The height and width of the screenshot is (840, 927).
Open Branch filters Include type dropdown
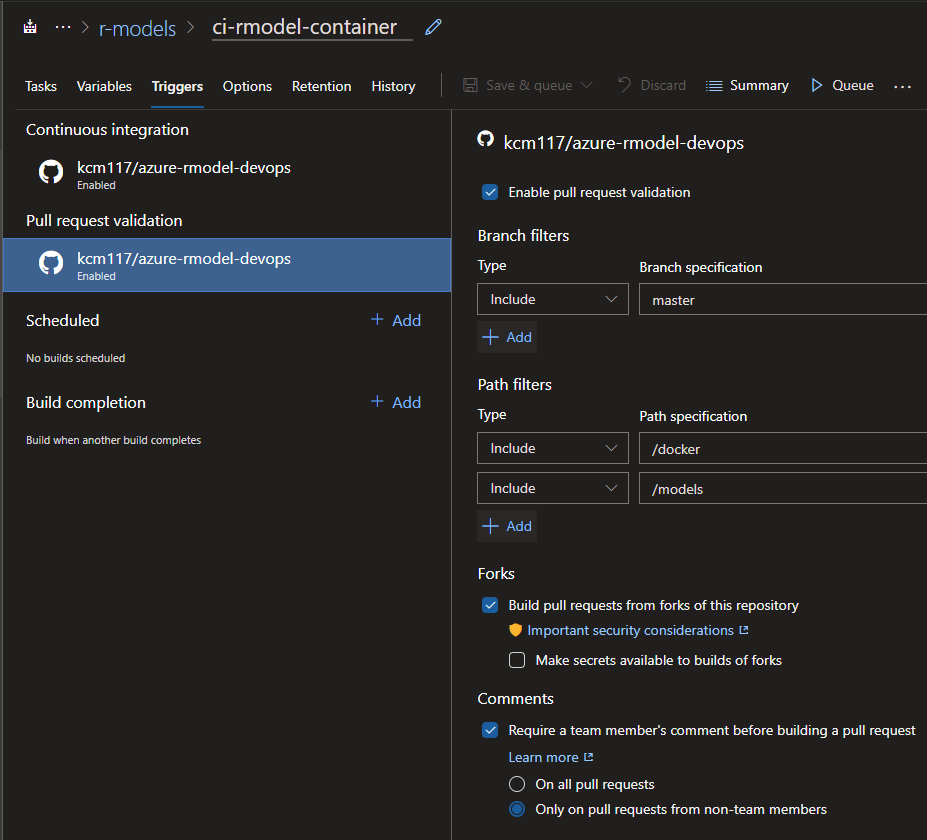pos(553,299)
